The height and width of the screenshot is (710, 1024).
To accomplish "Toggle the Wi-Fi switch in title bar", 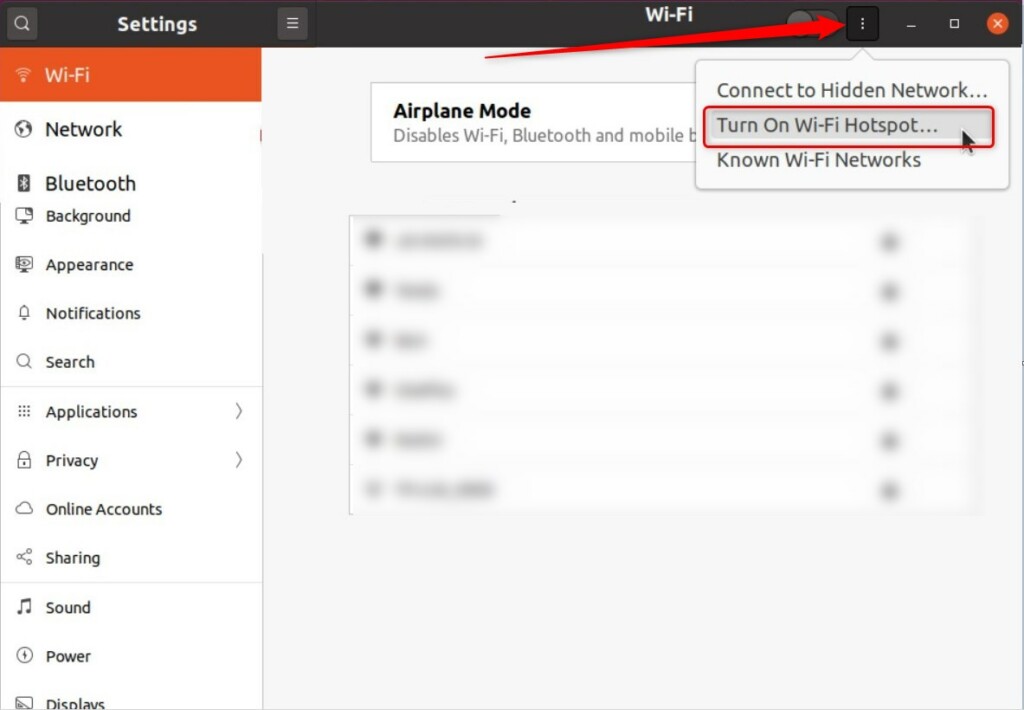I will click(812, 24).
